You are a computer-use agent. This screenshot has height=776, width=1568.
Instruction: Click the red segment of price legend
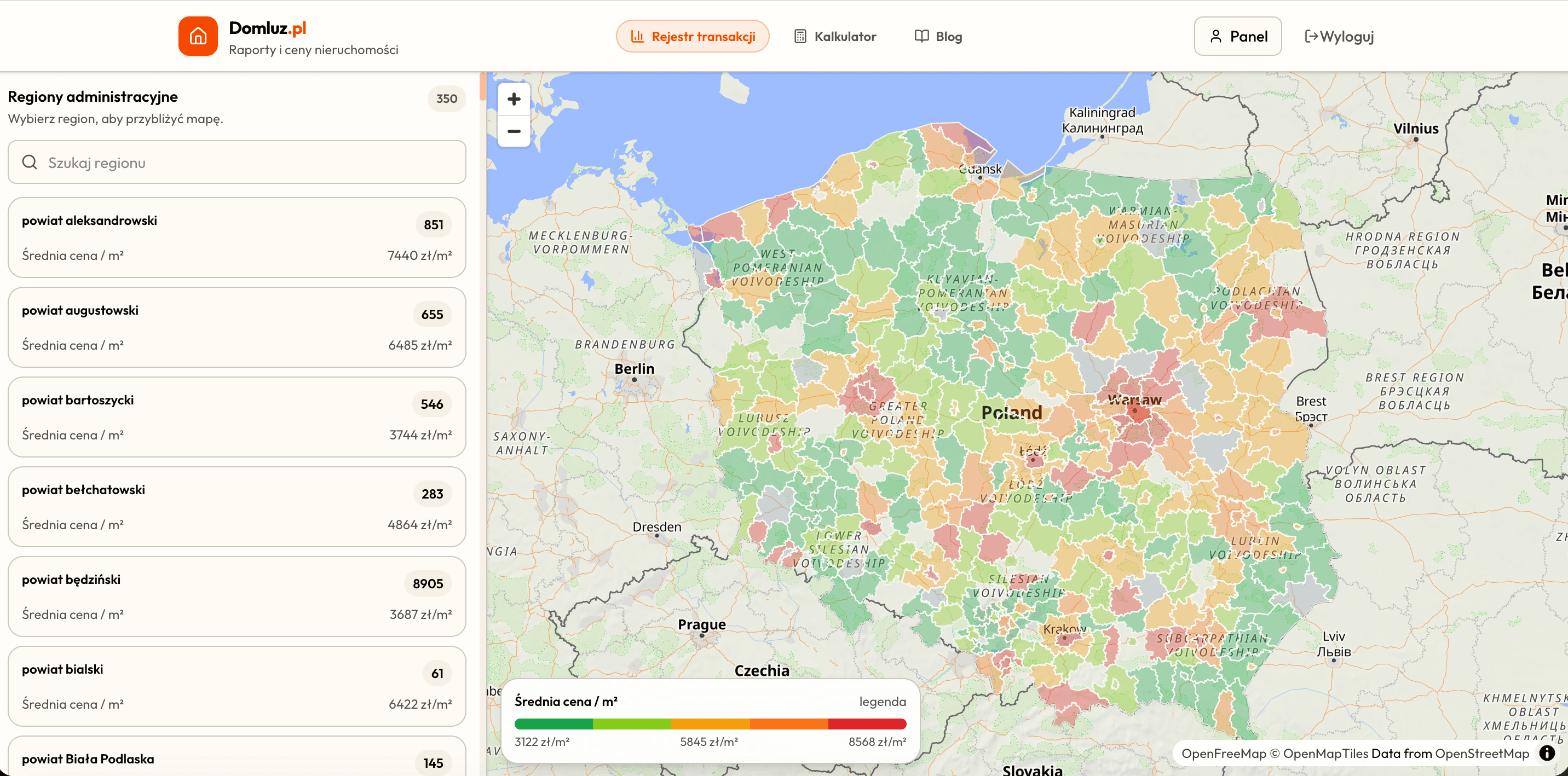(x=867, y=723)
